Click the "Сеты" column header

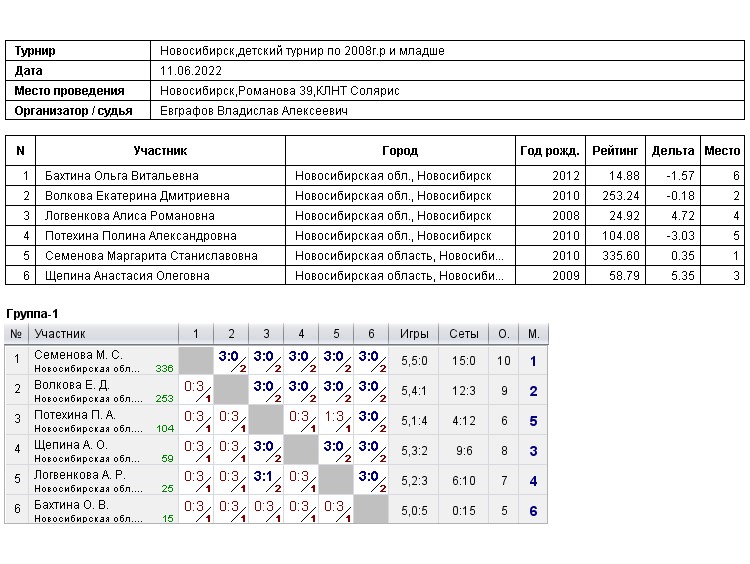(464, 334)
